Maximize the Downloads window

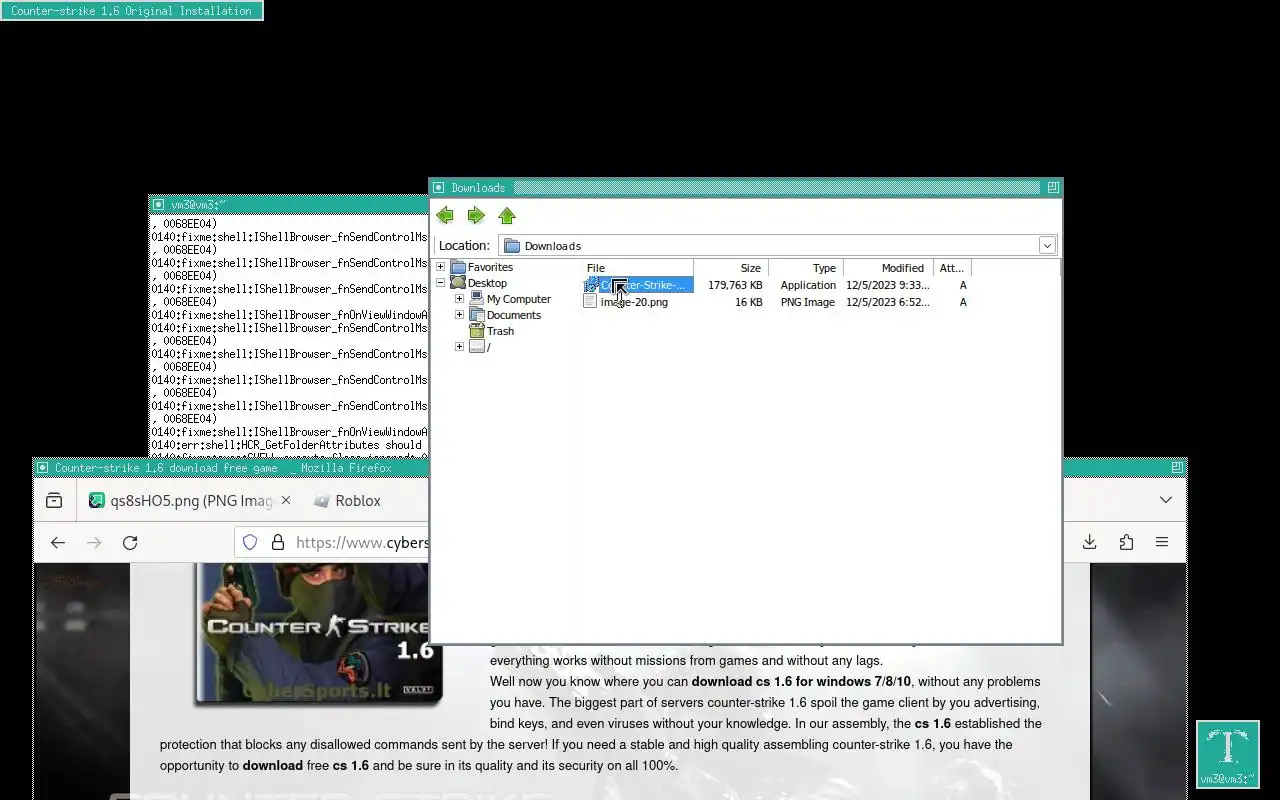[x=1053, y=188]
